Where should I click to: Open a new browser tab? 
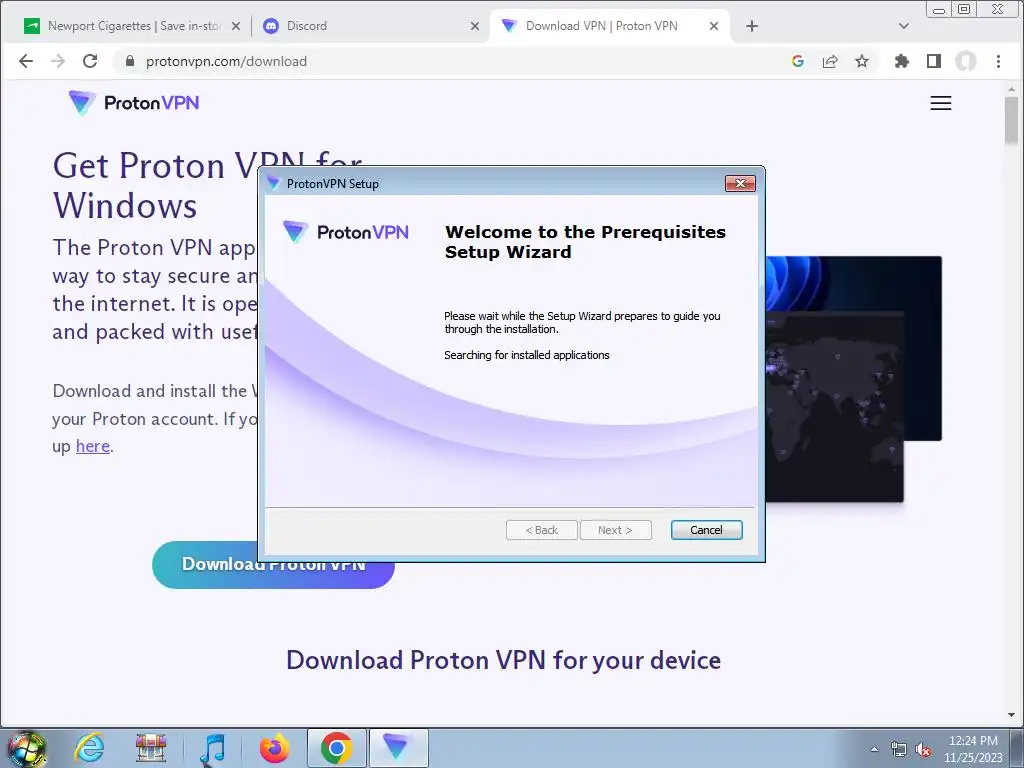click(x=752, y=26)
